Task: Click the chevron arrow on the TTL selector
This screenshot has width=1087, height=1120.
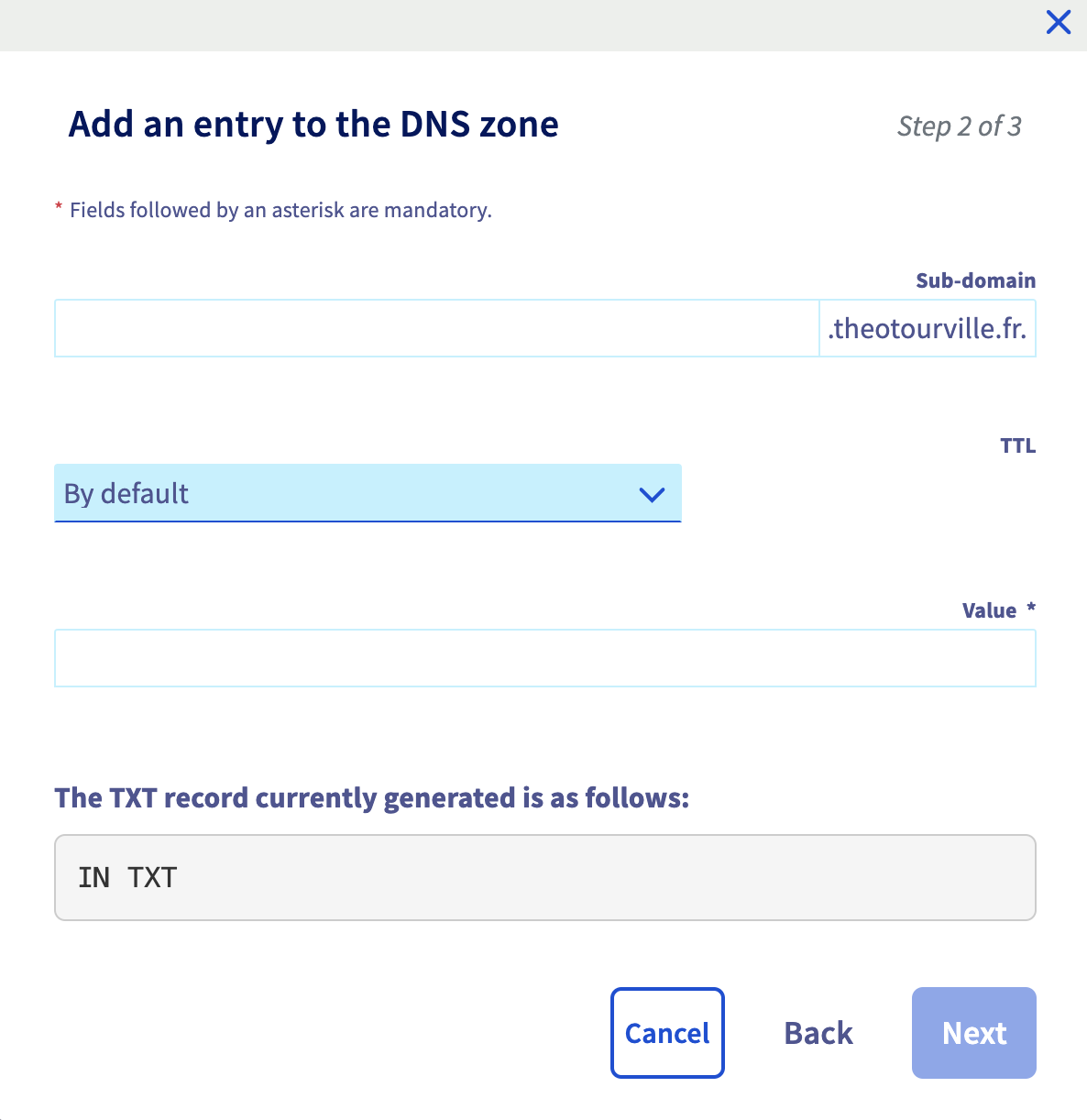Action: [652, 495]
